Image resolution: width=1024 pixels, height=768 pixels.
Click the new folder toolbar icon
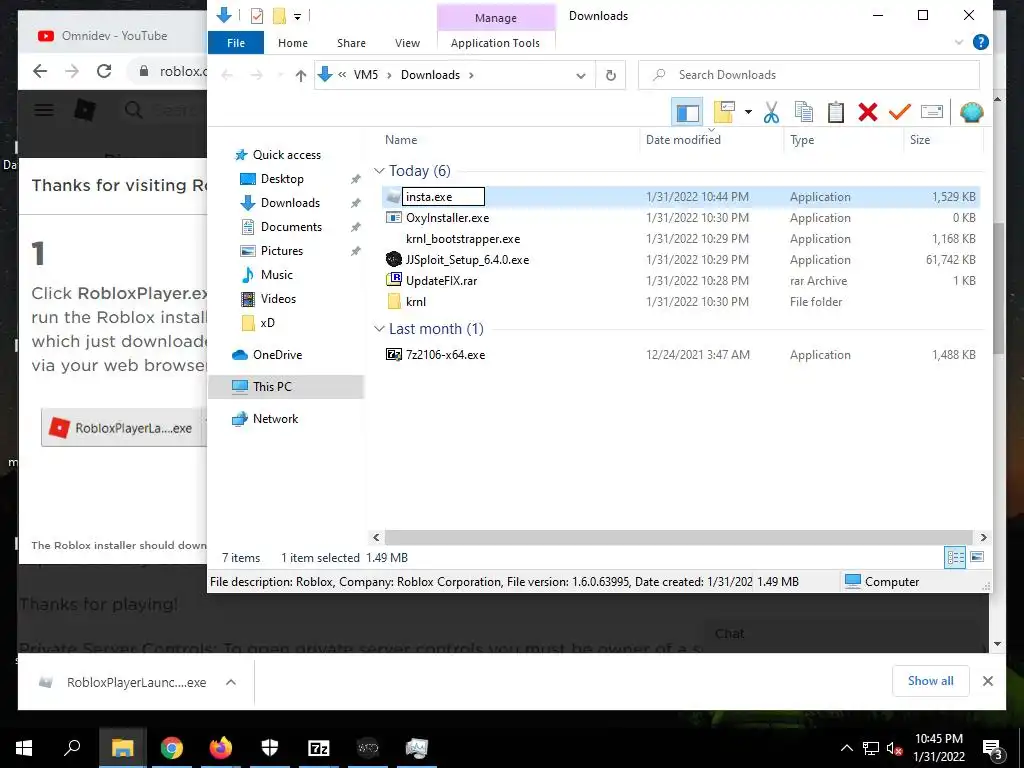pyautogui.click(x=724, y=112)
